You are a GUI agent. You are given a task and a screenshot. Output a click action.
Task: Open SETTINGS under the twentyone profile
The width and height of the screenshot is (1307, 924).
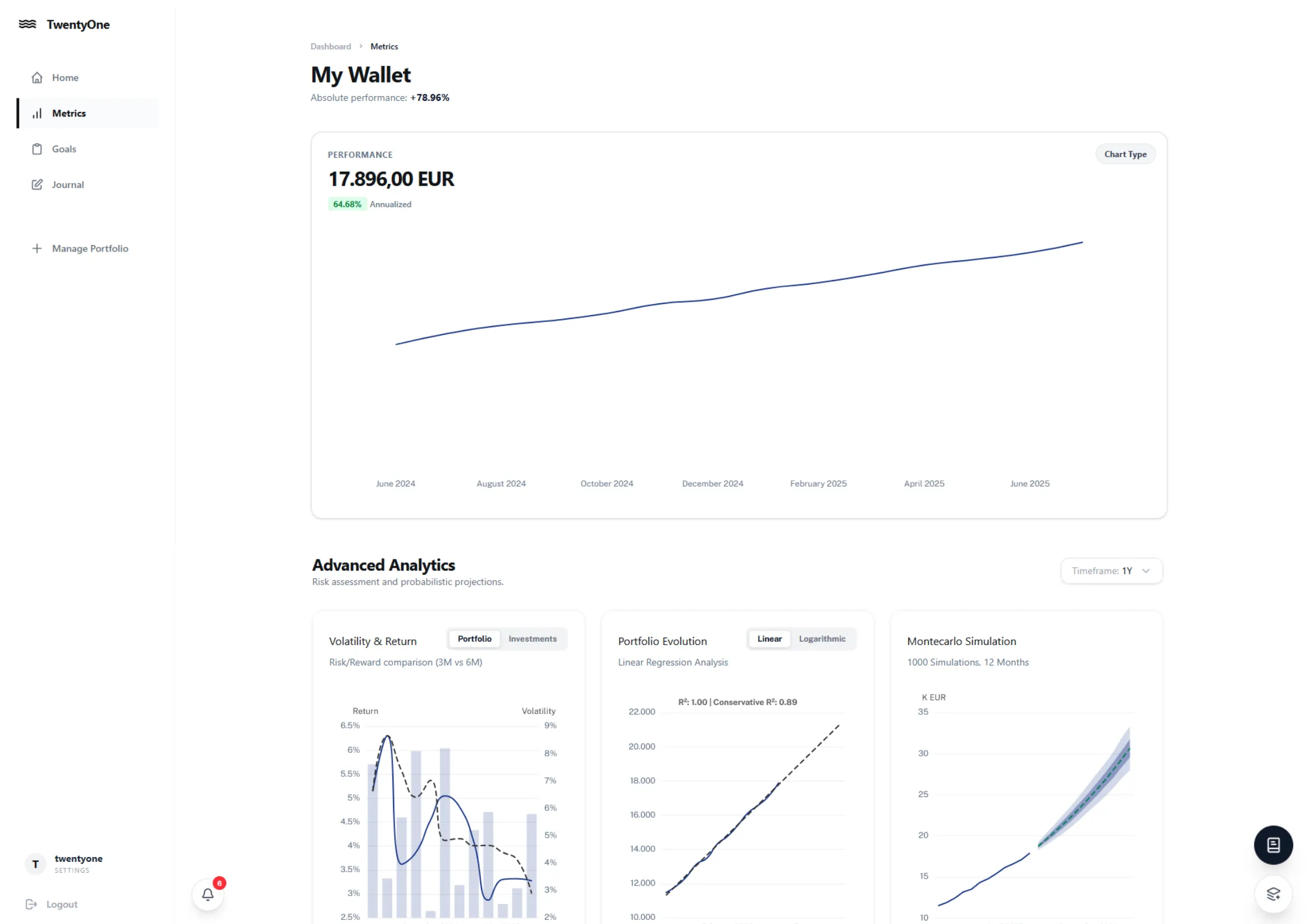point(71,870)
